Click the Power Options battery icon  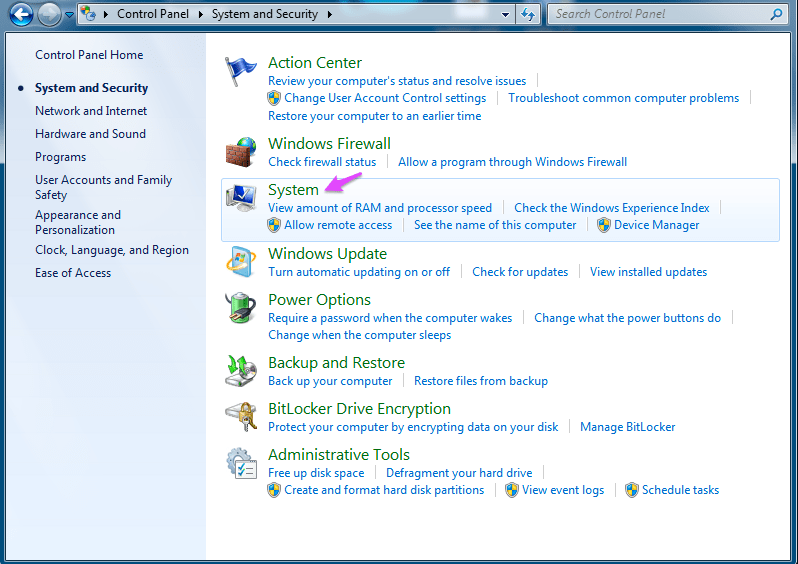click(241, 307)
